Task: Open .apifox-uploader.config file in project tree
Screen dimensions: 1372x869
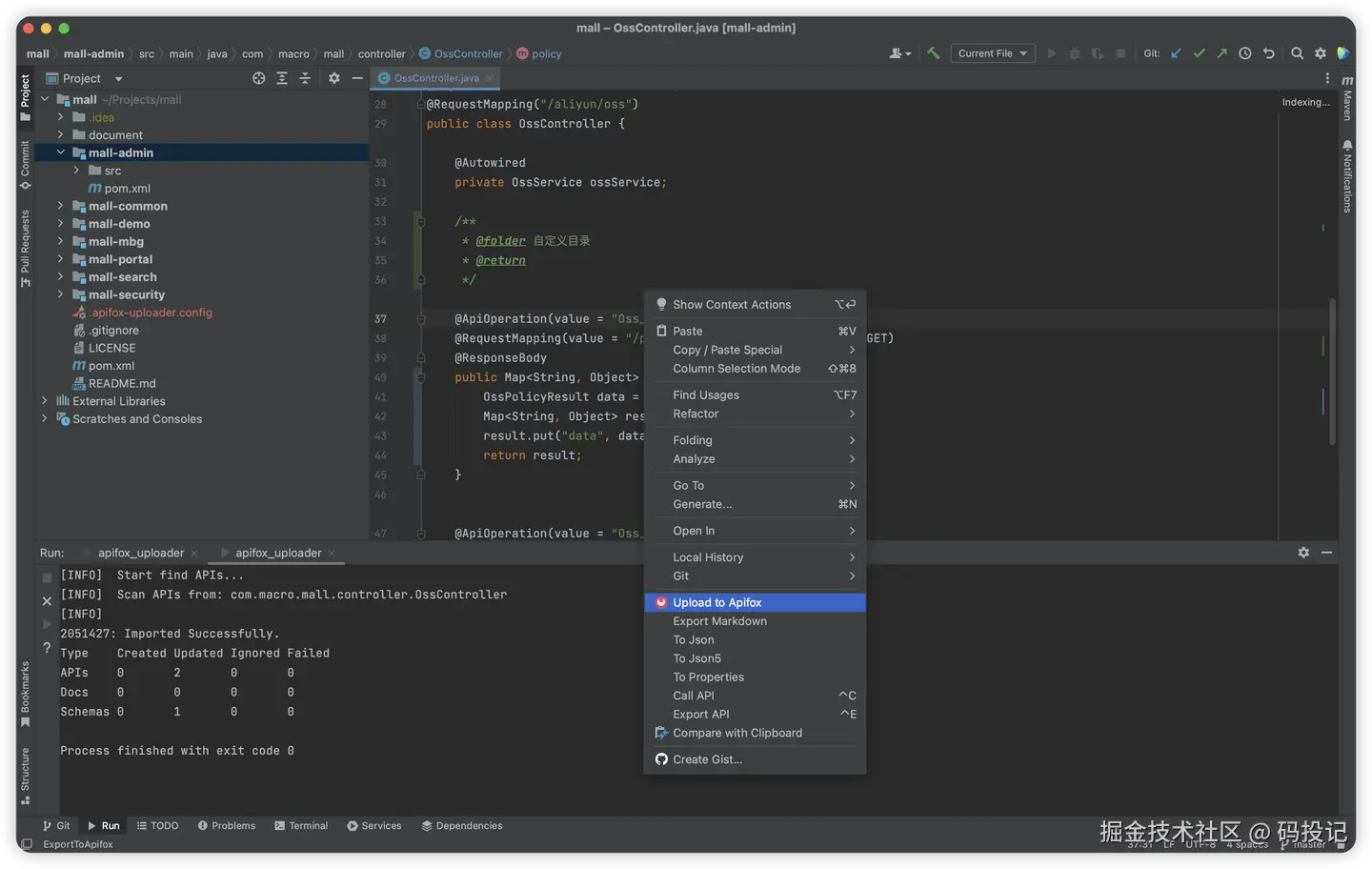Action: (151, 313)
